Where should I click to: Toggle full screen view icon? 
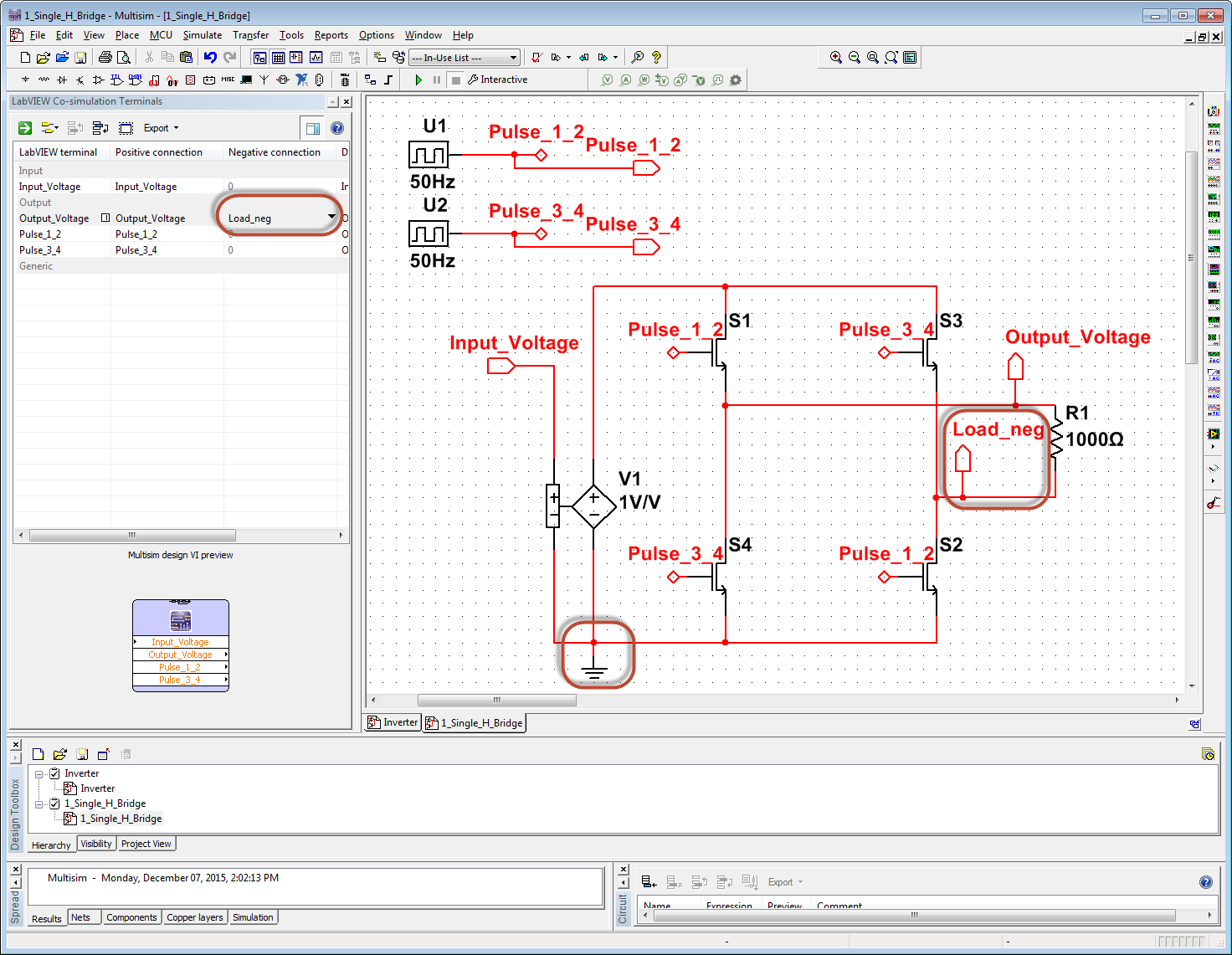point(910,58)
